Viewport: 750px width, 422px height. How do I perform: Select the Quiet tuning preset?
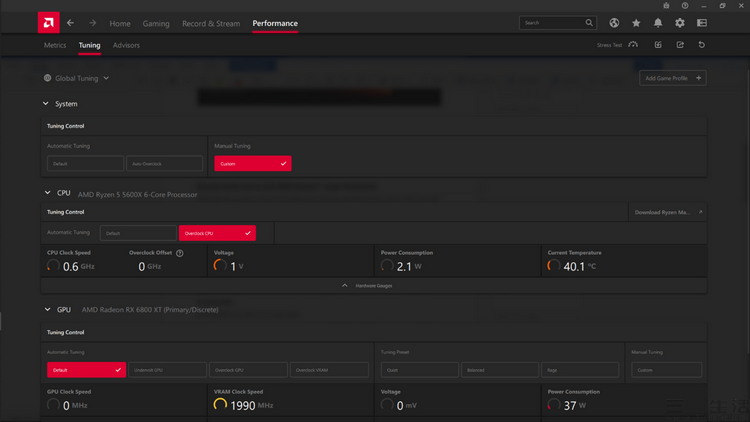pyautogui.click(x=419, y=370)
